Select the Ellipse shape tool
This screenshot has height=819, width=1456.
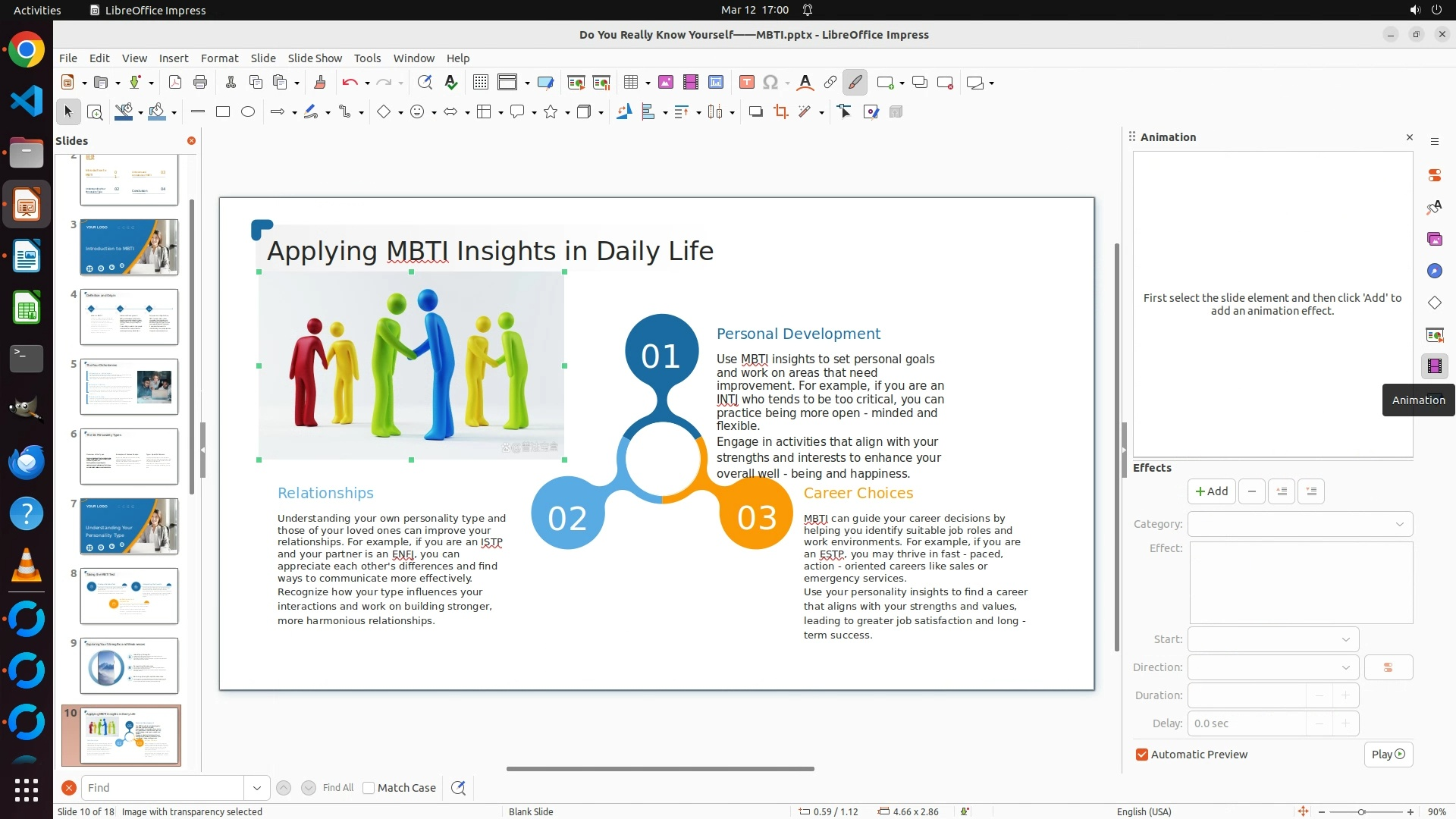point(248,112)
